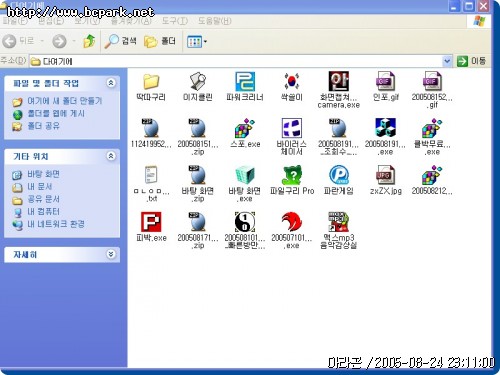This screenshot has height=375, width=500.
Task: Select the red bird 200507101 .exe icon
Action: [x=292, y=222]
